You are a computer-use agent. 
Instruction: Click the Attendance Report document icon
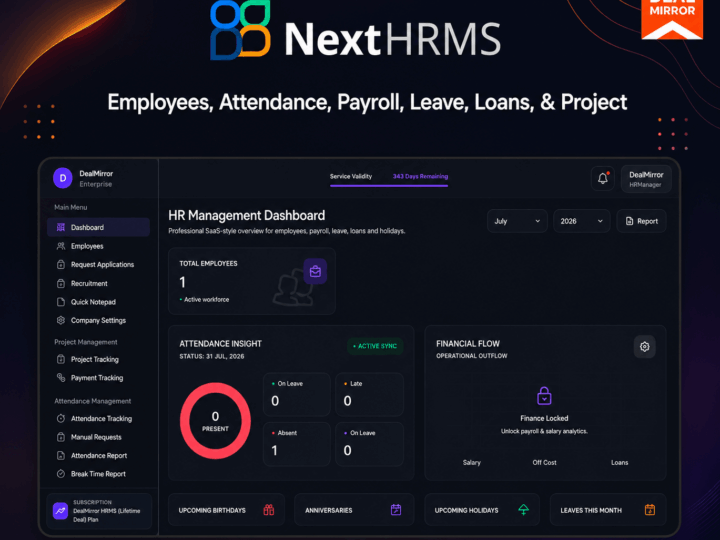(61, 456)
